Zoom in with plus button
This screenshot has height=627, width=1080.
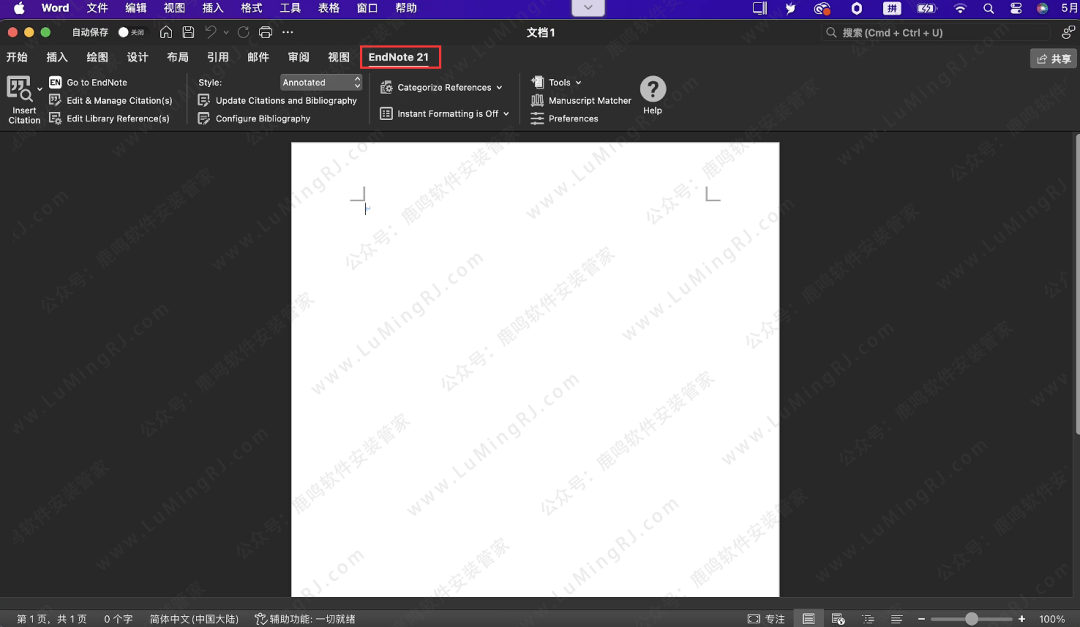(1021, 619)
